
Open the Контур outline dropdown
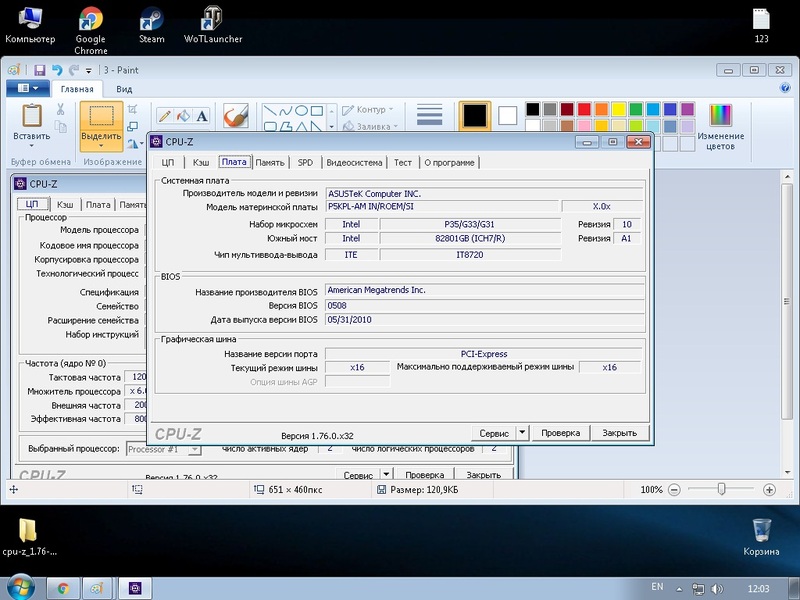click(368, 110)
